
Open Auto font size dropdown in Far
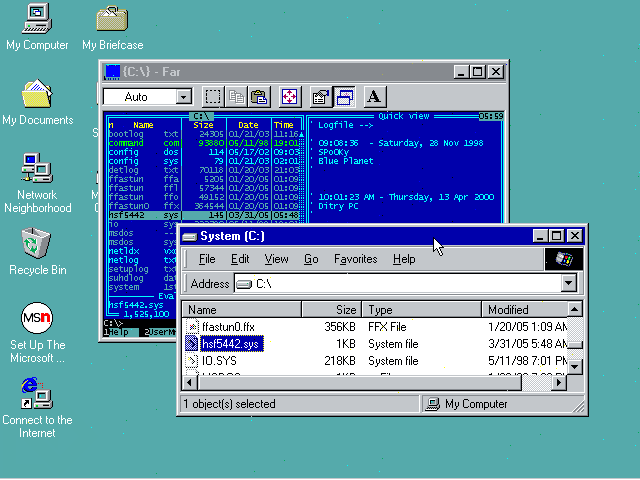click(184, 97)
